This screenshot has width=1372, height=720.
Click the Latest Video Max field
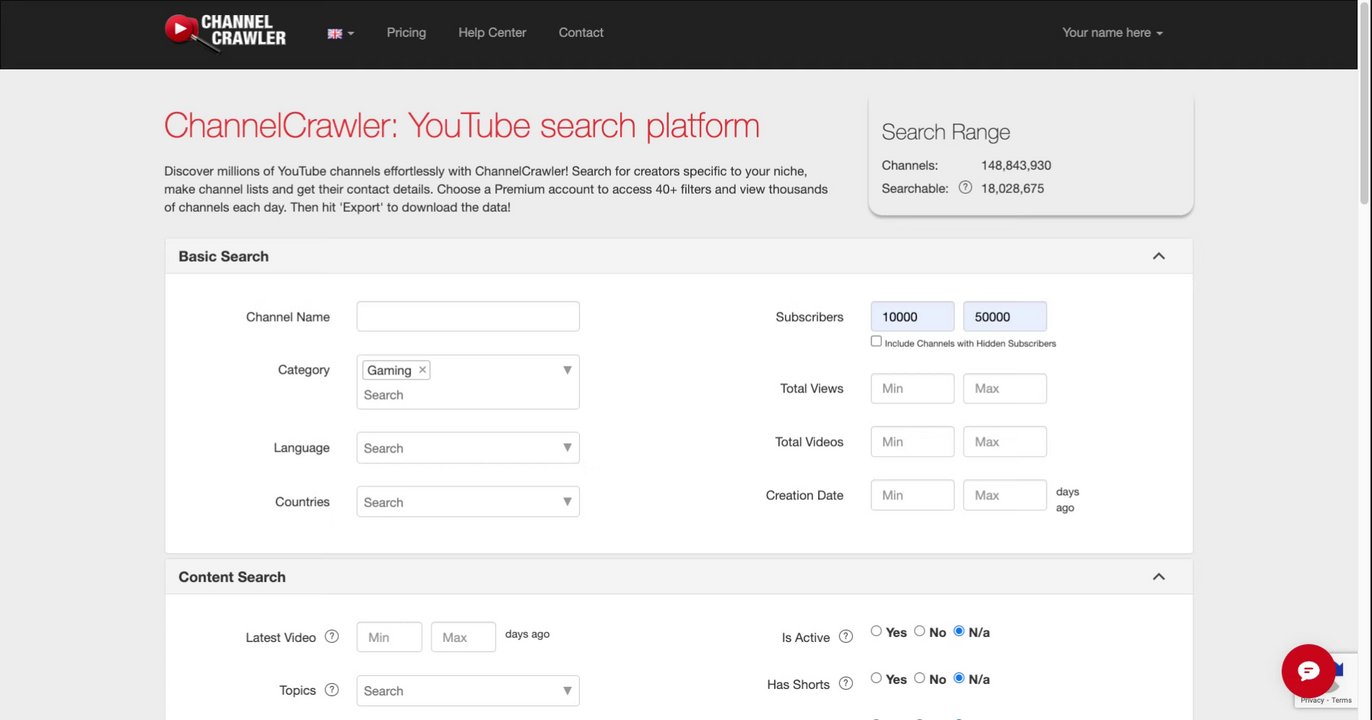464,638
